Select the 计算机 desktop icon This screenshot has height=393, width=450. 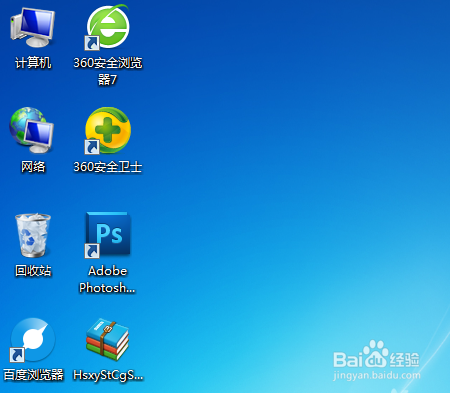(x=33, y=27)
